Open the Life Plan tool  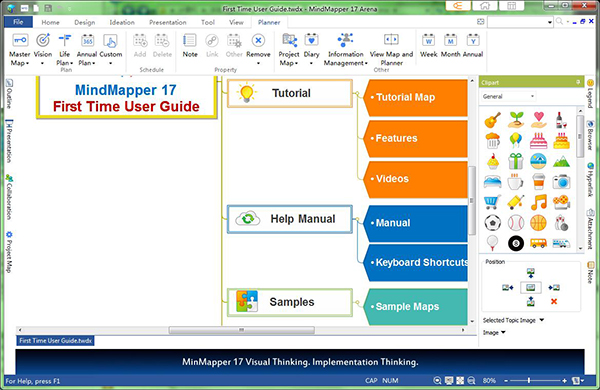coord(65,50)
